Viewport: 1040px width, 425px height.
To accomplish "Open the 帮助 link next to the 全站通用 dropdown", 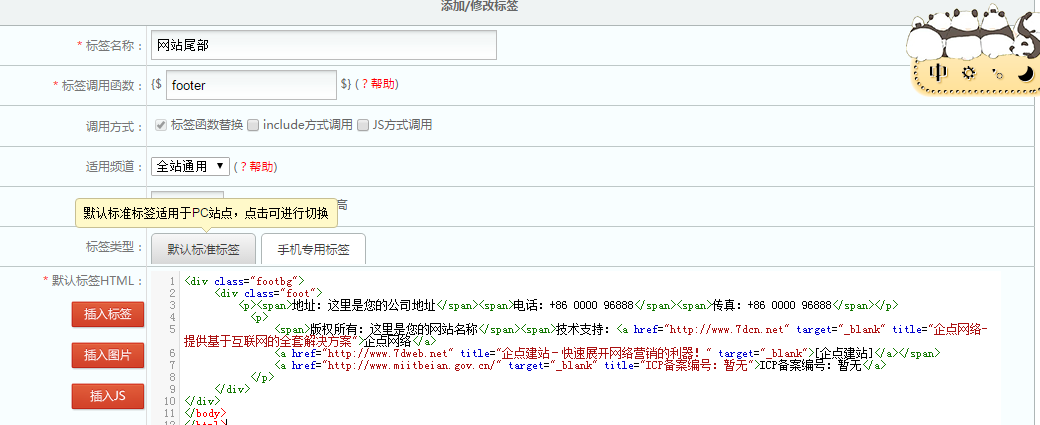I will [x=261, y=166].
